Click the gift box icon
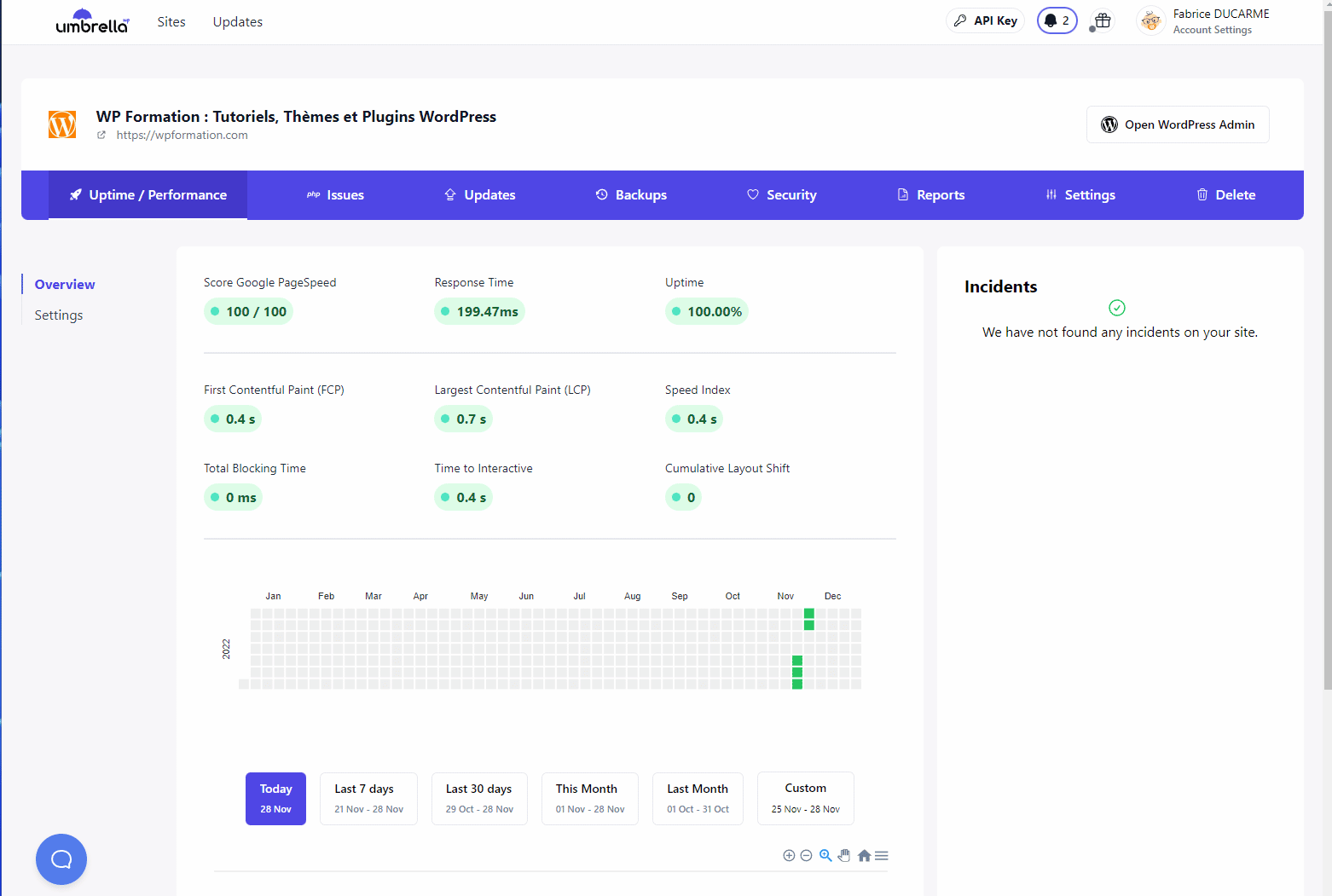Viewport: 1332px width, 896px height. click(x=1103, y=20)
